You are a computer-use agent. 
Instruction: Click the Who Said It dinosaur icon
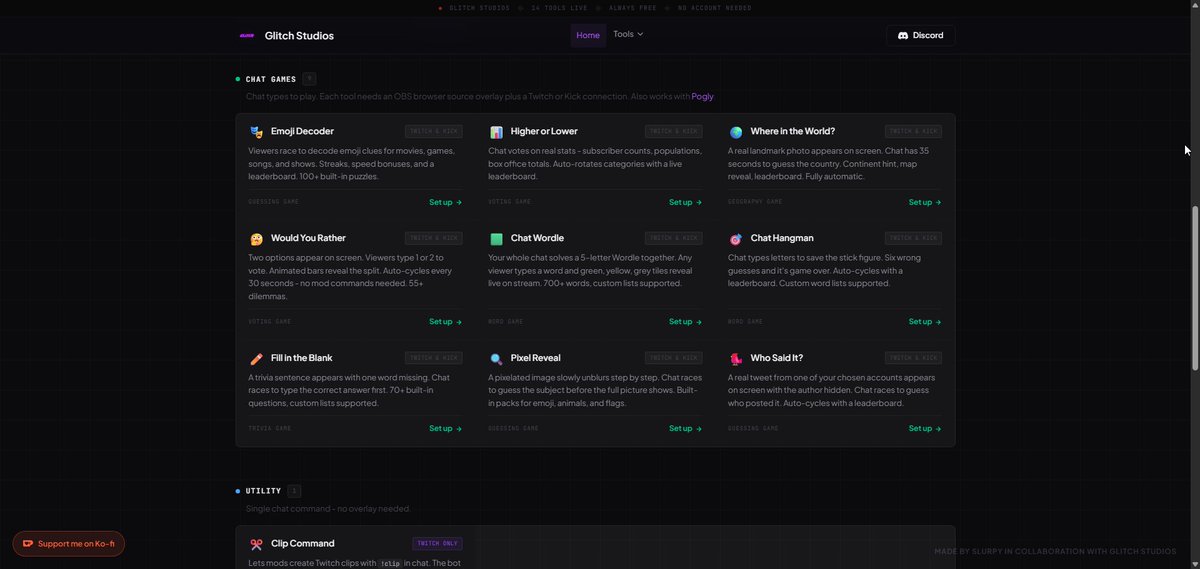click(x=736, y=358)
